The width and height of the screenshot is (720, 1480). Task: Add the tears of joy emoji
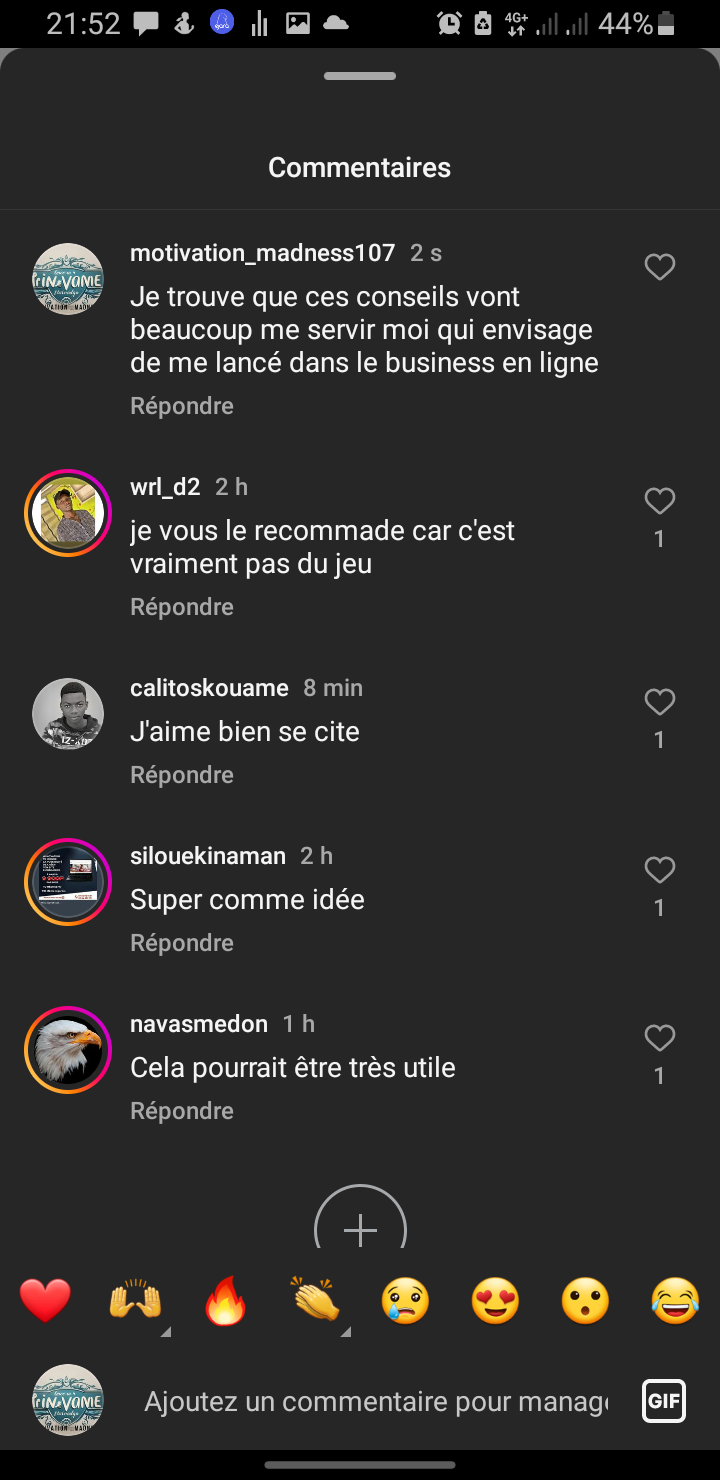(x=675, y=1302)
